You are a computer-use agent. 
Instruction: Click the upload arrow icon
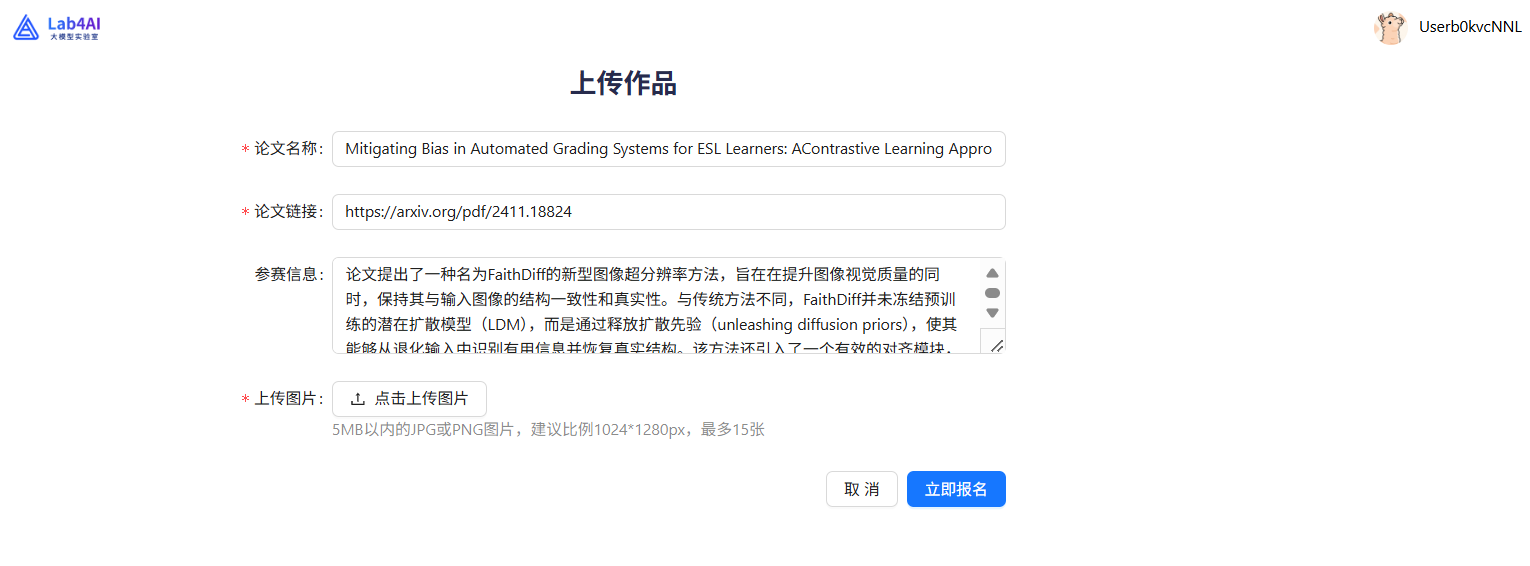coord(357,399)
